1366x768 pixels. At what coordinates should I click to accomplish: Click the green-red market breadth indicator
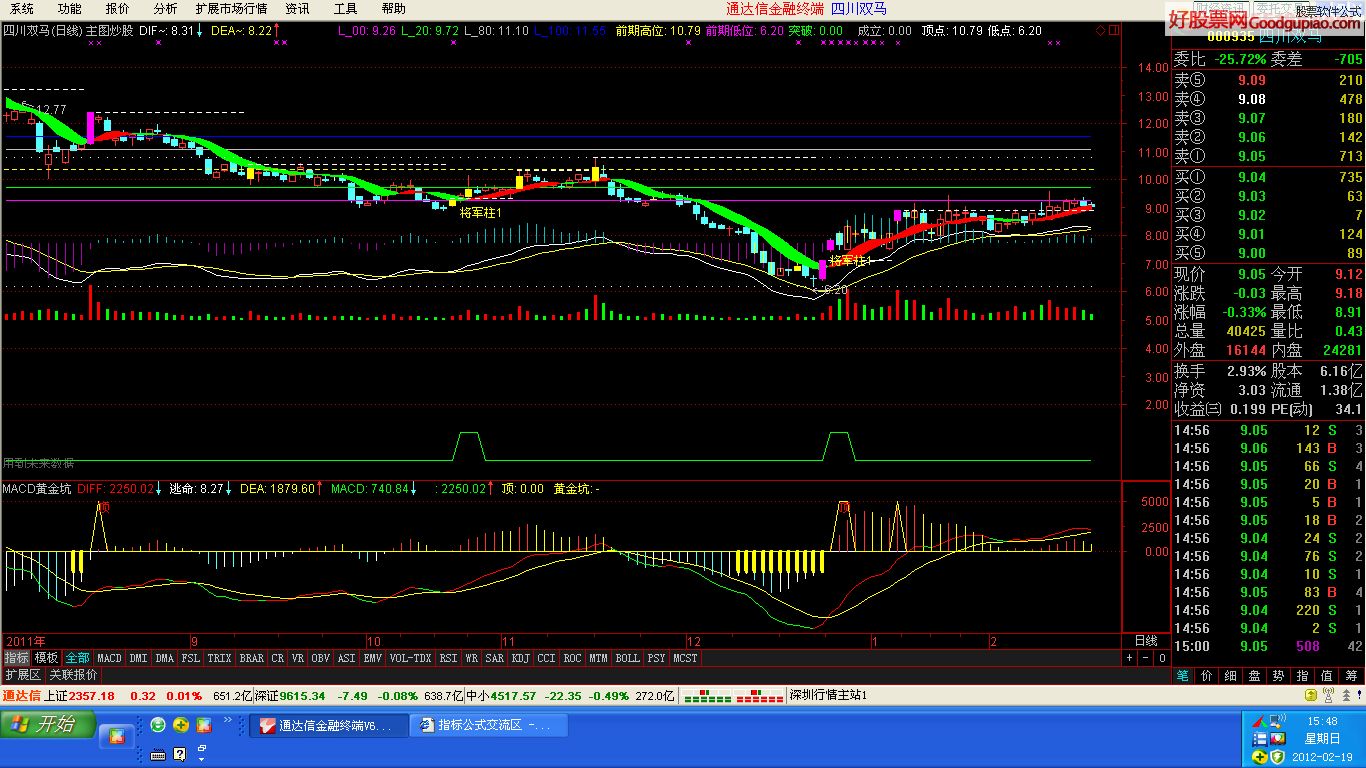click(733, 696)
